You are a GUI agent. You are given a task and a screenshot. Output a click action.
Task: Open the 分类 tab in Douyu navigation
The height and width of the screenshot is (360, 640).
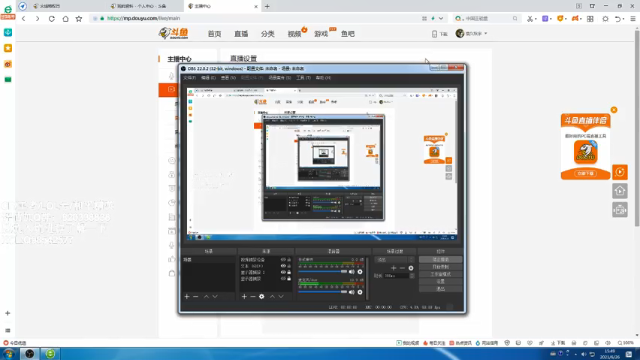(268, 34)
